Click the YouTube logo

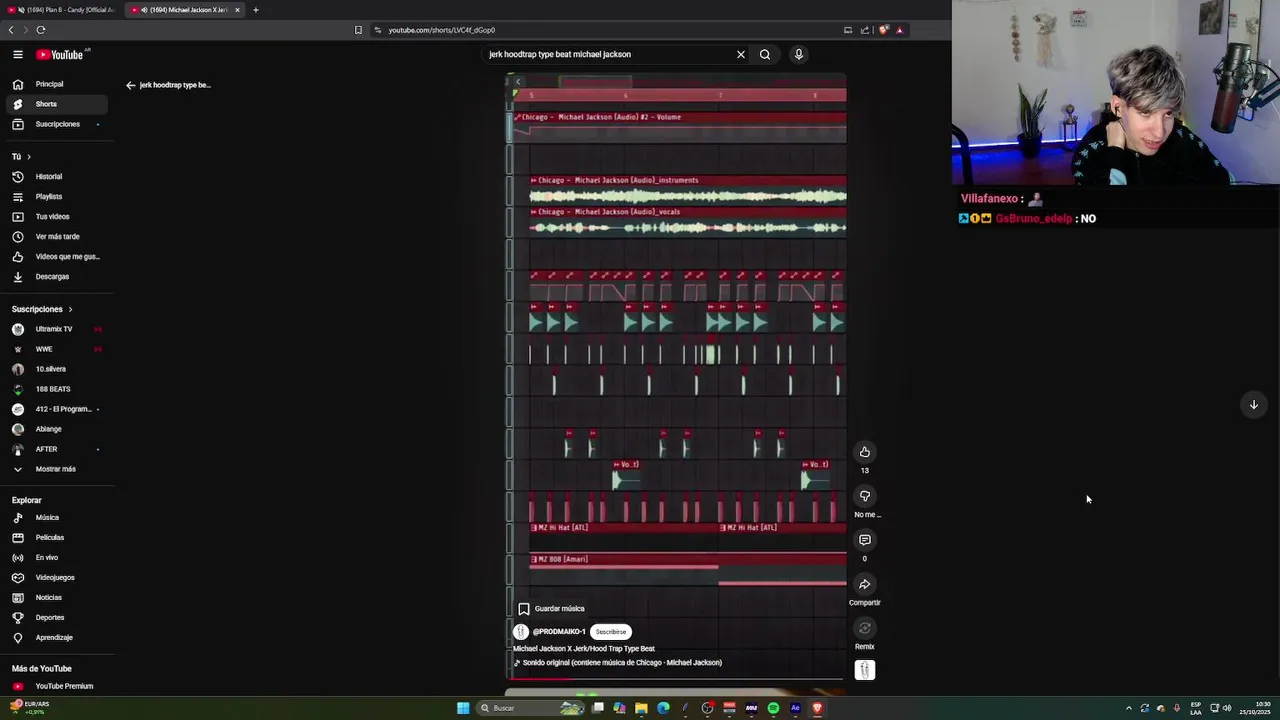(60, 55)
